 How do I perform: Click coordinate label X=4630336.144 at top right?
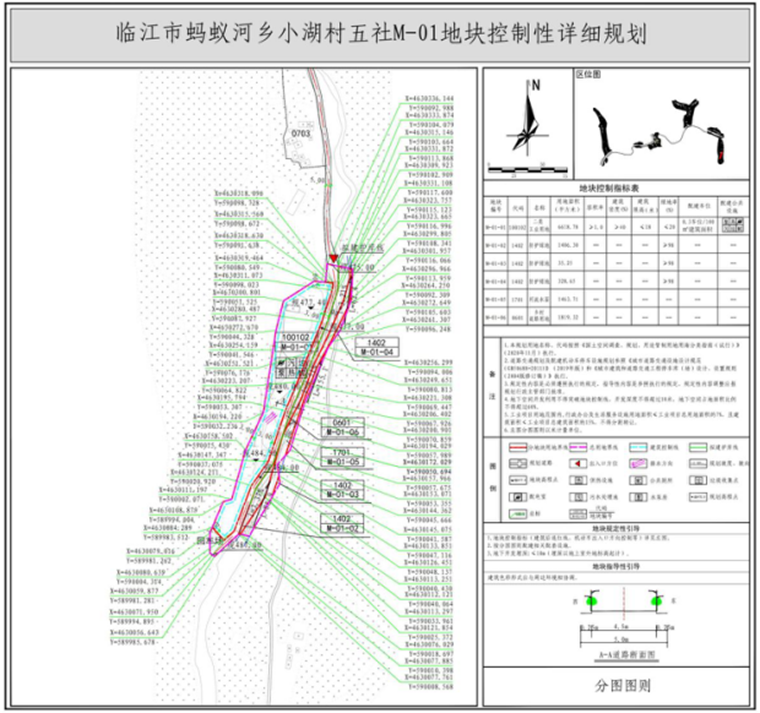(x=430, y=98)
